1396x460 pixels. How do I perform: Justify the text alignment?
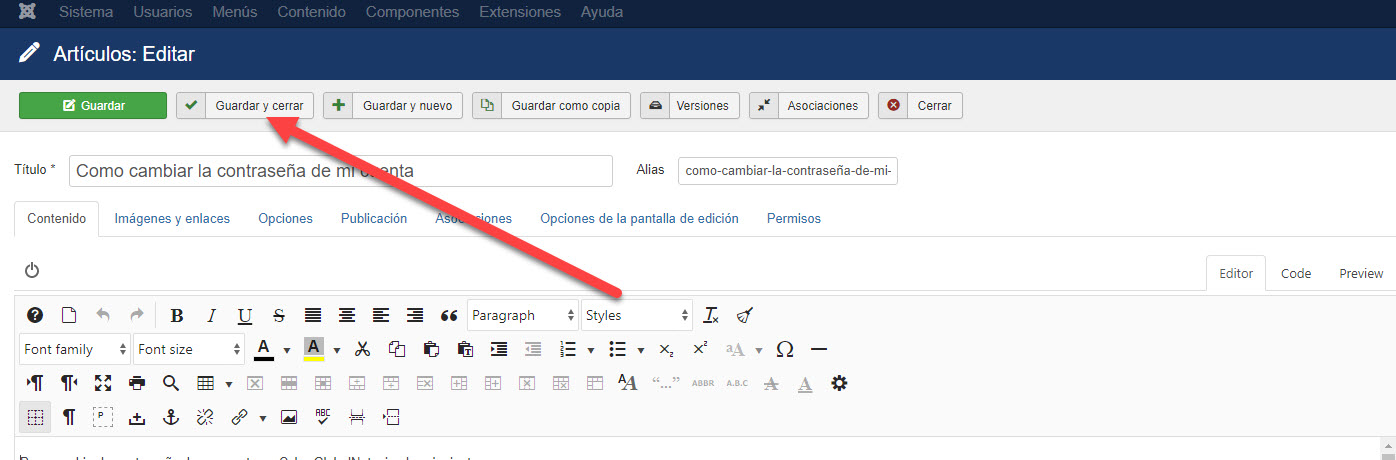pos(313,315)
